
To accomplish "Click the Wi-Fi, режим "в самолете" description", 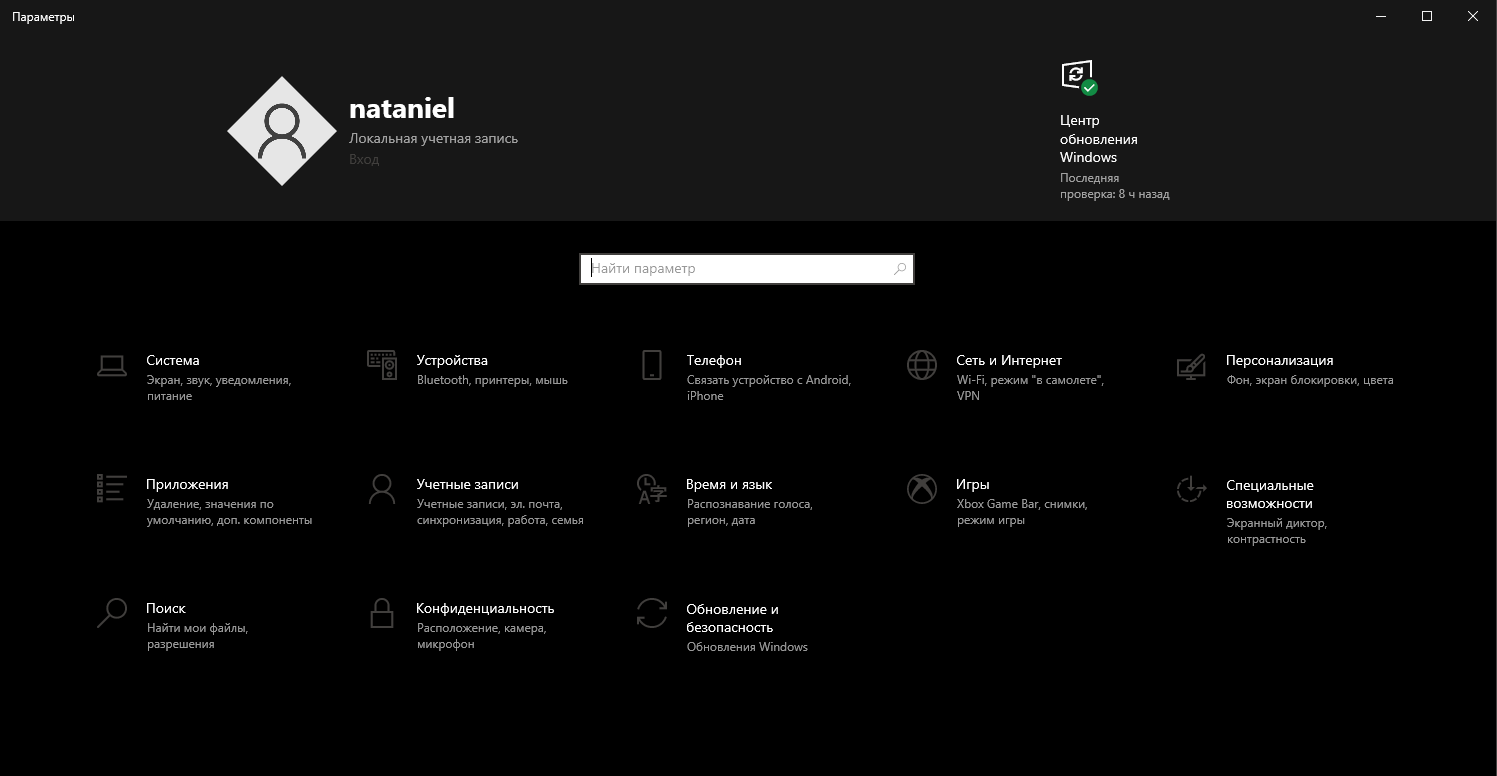I will [x=1030, y=388].
